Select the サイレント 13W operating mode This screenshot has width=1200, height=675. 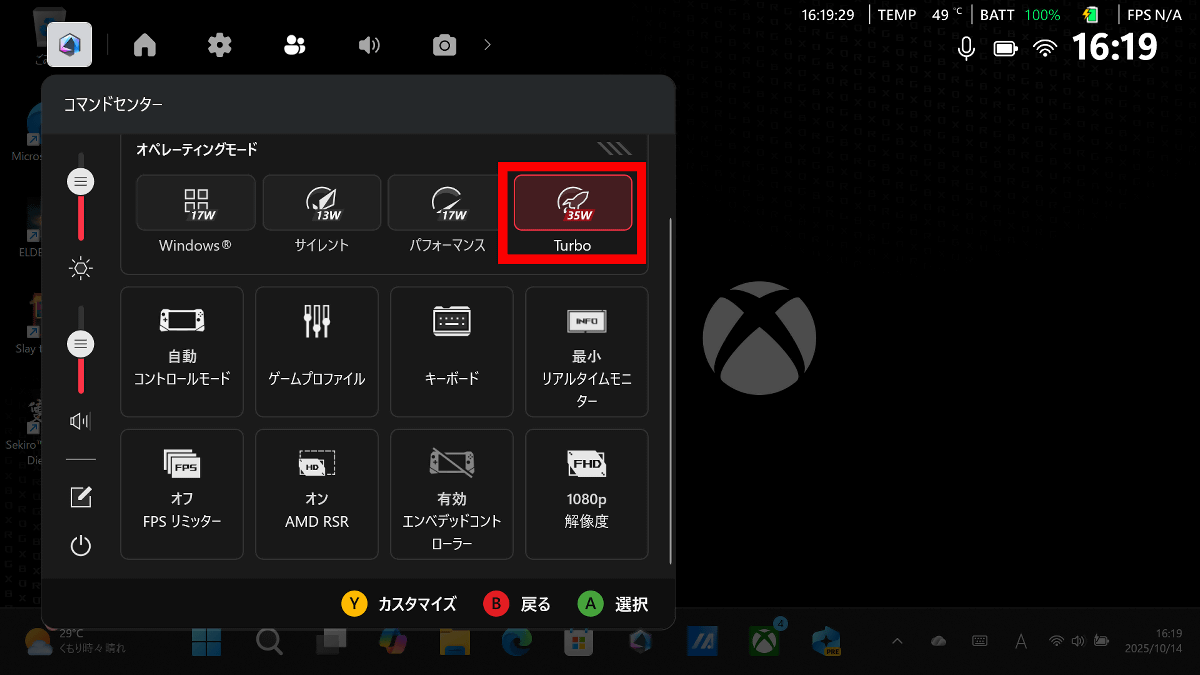tap(321, 214)
